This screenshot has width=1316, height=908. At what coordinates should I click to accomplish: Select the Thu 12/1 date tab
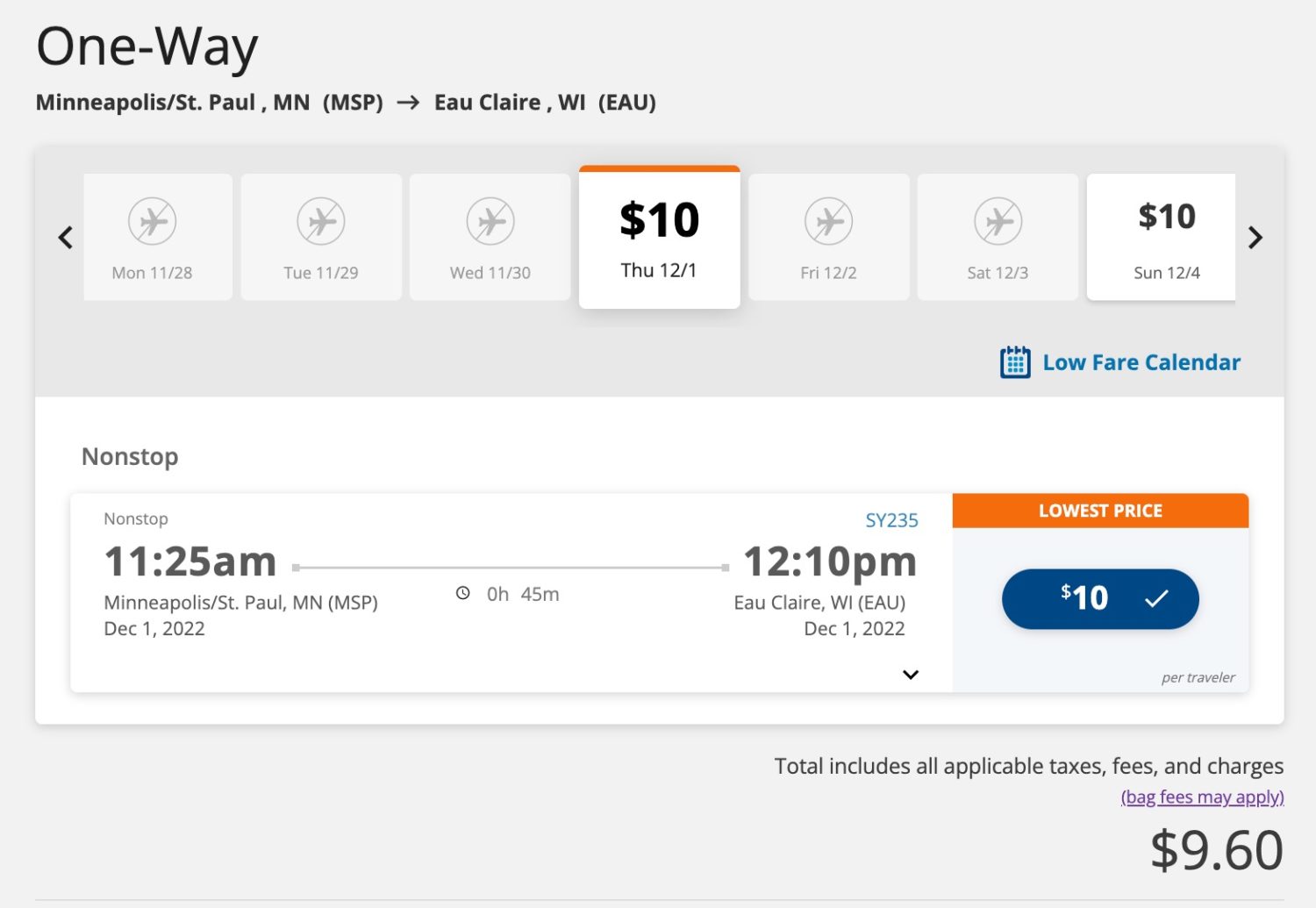[659, 239]
